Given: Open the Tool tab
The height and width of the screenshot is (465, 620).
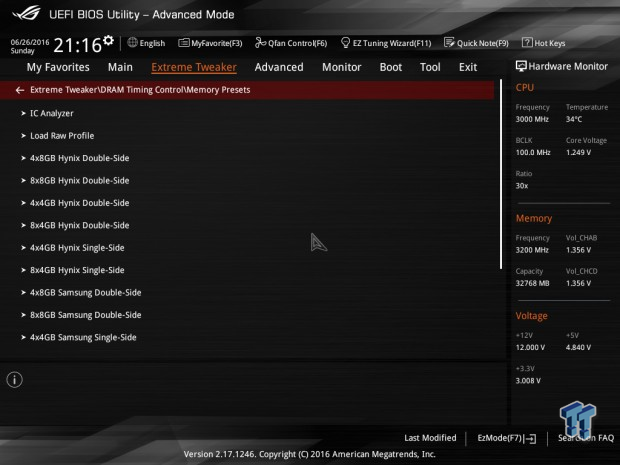Looking at the screenshot, I should point(430,67).
